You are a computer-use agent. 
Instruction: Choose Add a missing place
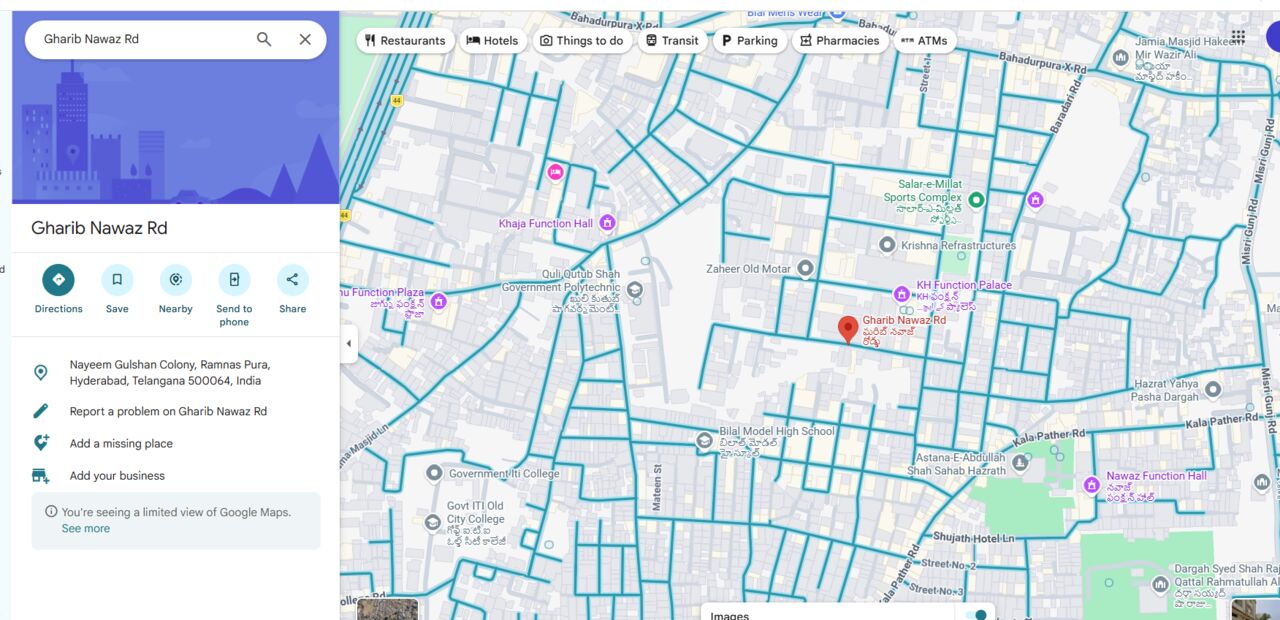pyautogui.click(x=121, y=443)
